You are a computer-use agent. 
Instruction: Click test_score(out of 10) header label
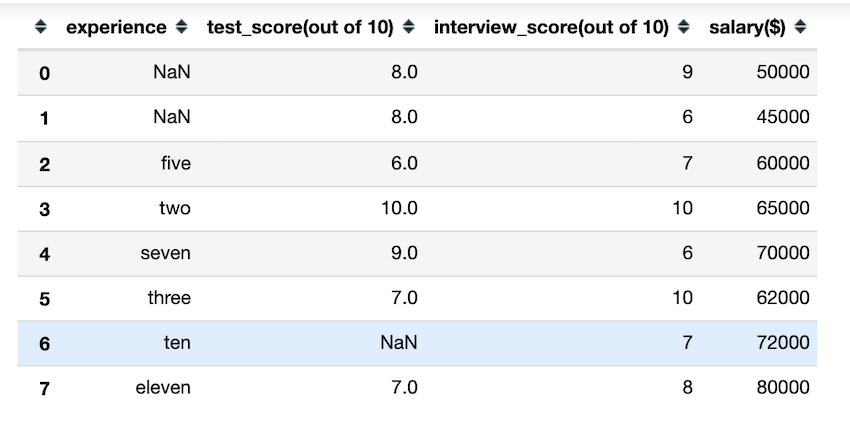pyautogui.click(x=301, y=27)
